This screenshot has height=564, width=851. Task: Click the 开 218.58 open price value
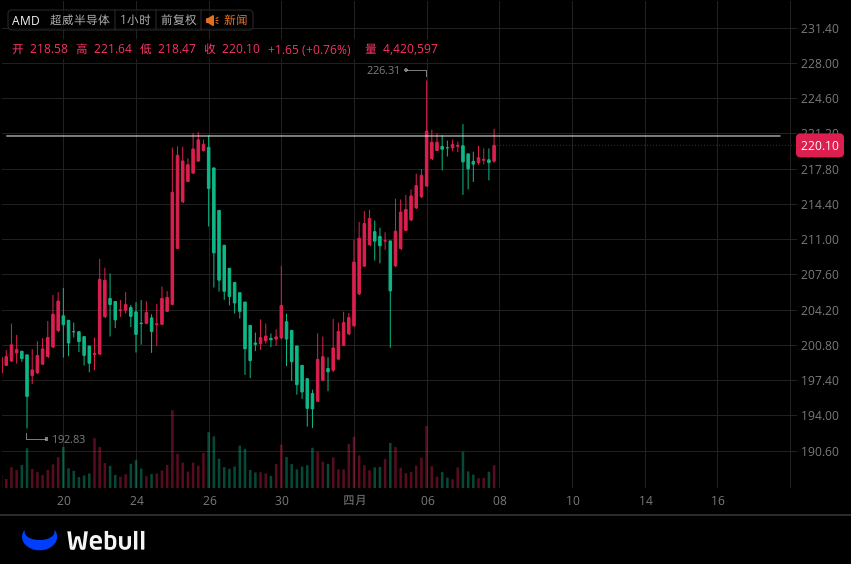pos(40,49)
